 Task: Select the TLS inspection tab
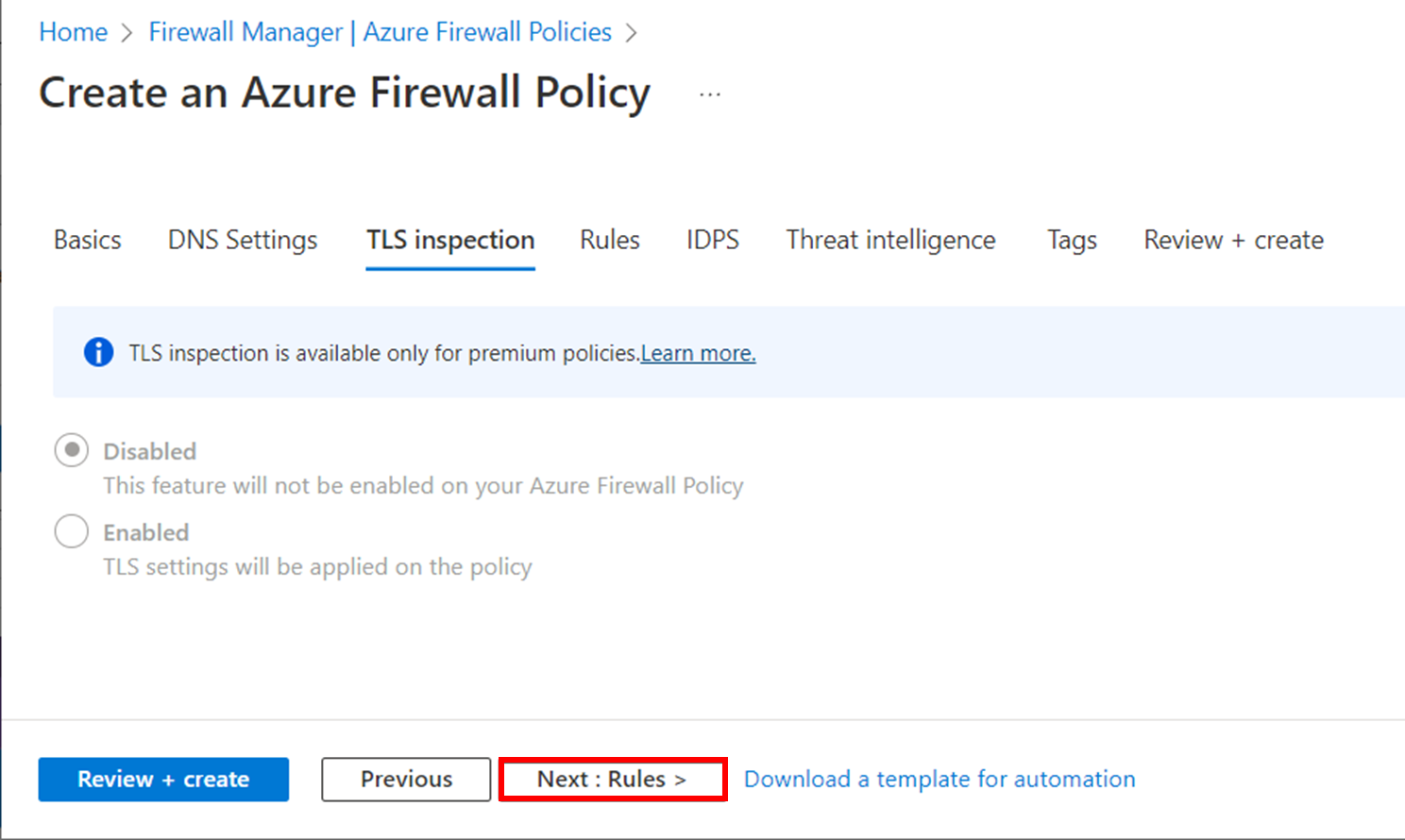click(450, 240)
